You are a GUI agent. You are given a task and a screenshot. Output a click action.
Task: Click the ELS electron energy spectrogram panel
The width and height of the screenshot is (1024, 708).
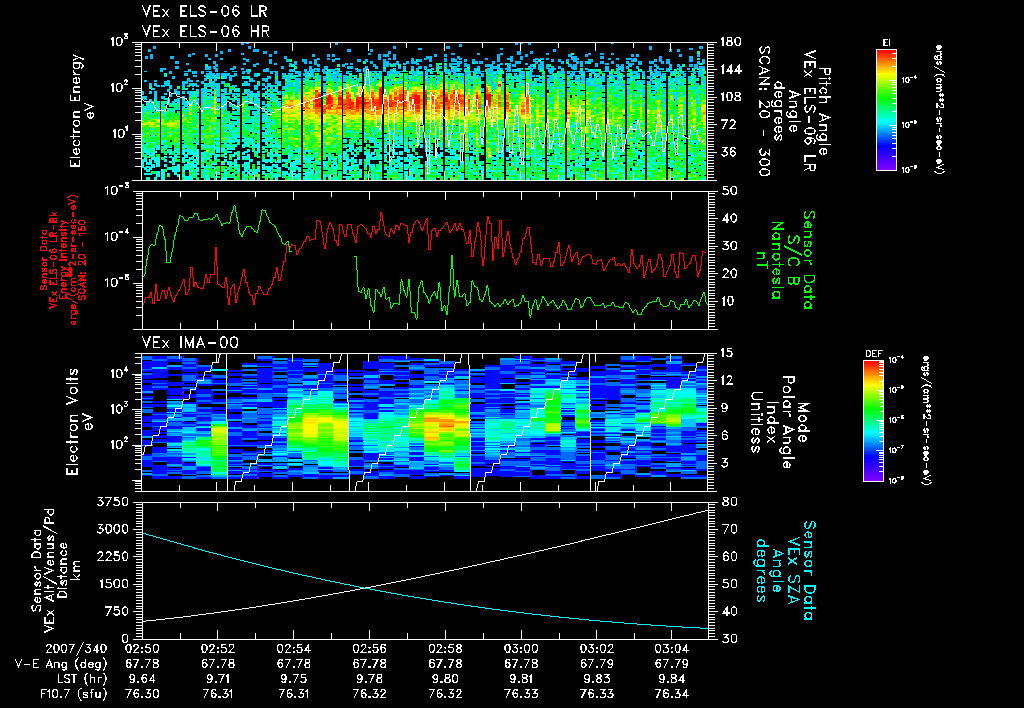click(424, 111)
